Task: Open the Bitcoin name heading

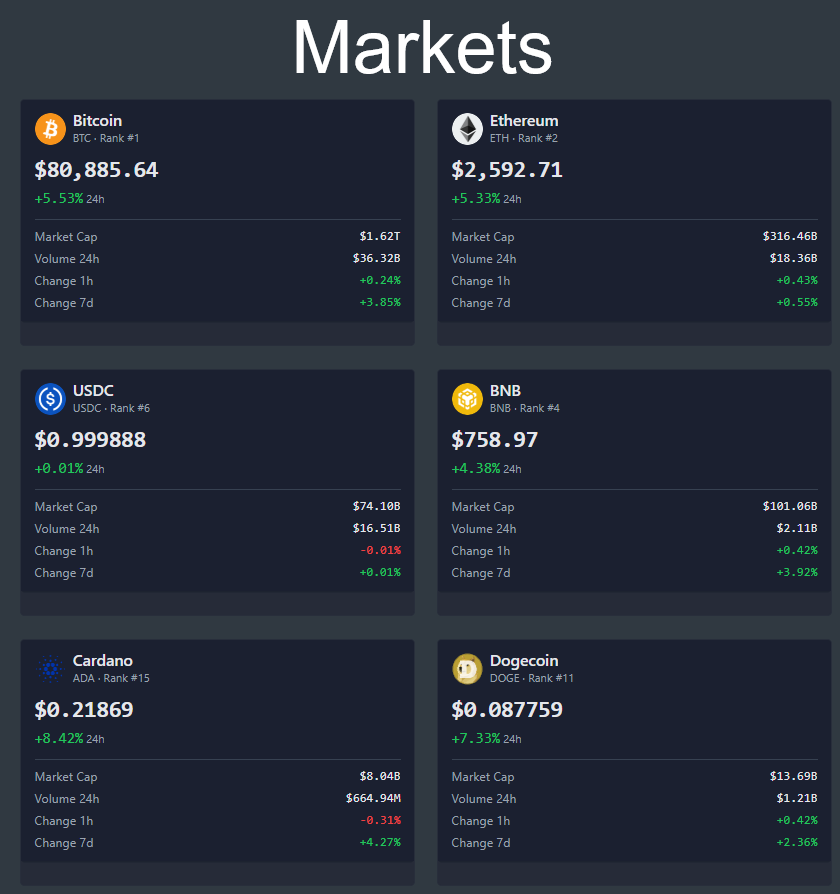Action: tap(98, 121)
